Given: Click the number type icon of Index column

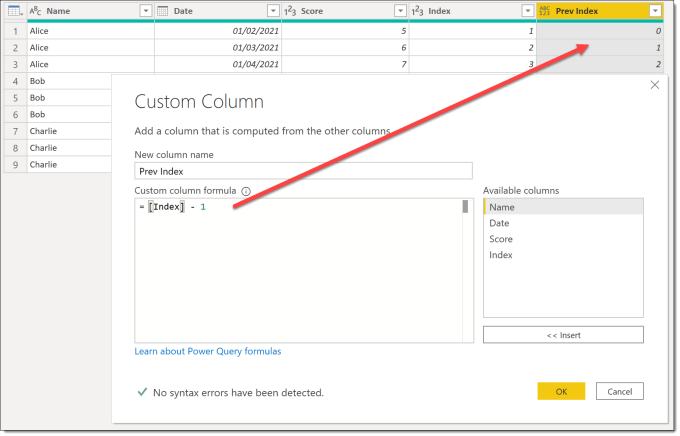Looking at the screenshot, I should tap(417, 11).
